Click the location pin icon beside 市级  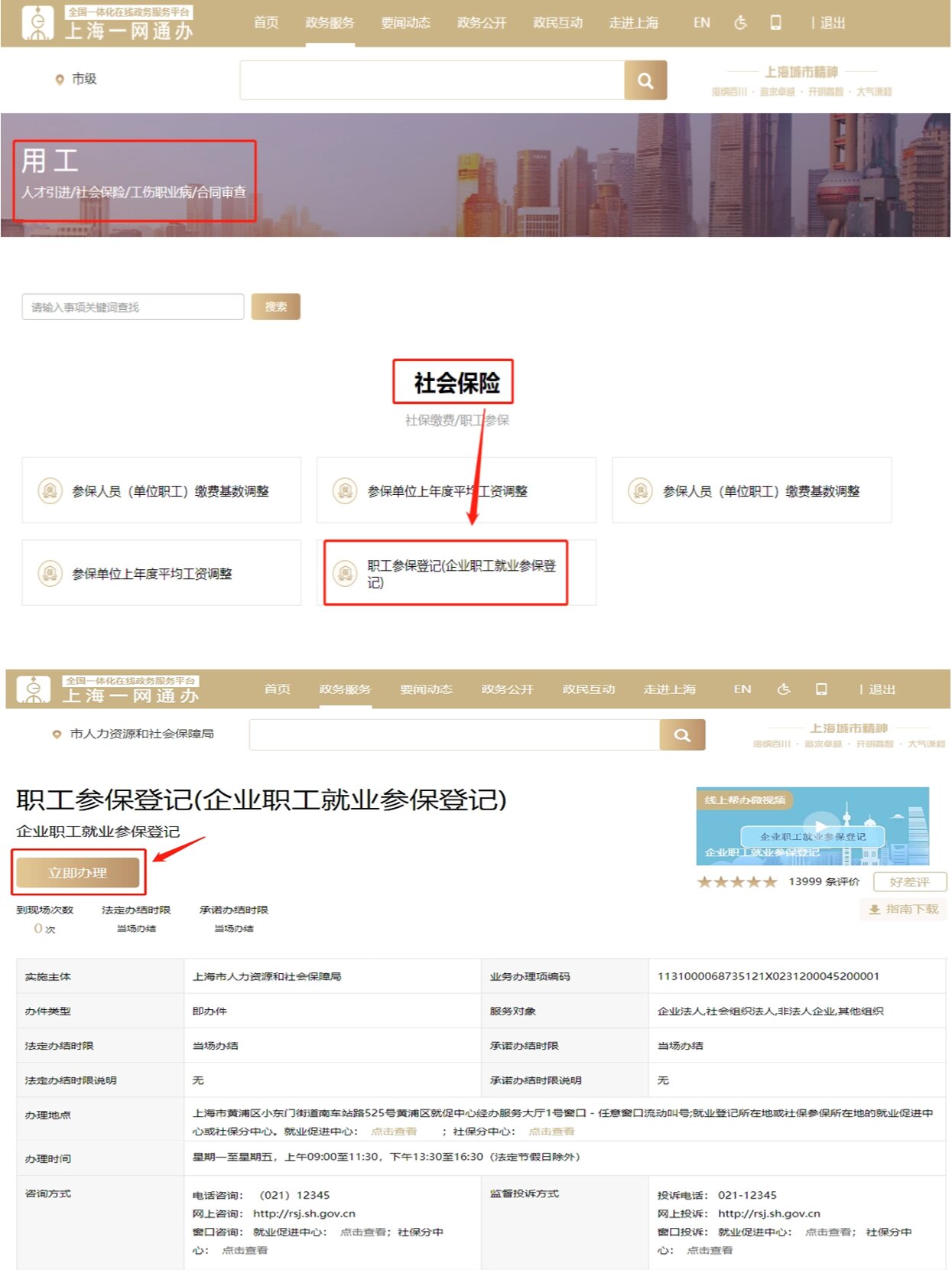coord(59,80)
